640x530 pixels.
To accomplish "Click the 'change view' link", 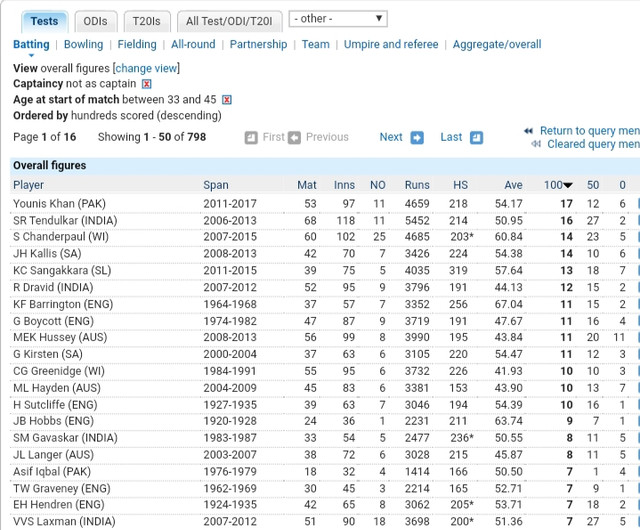I will point(148,68).
